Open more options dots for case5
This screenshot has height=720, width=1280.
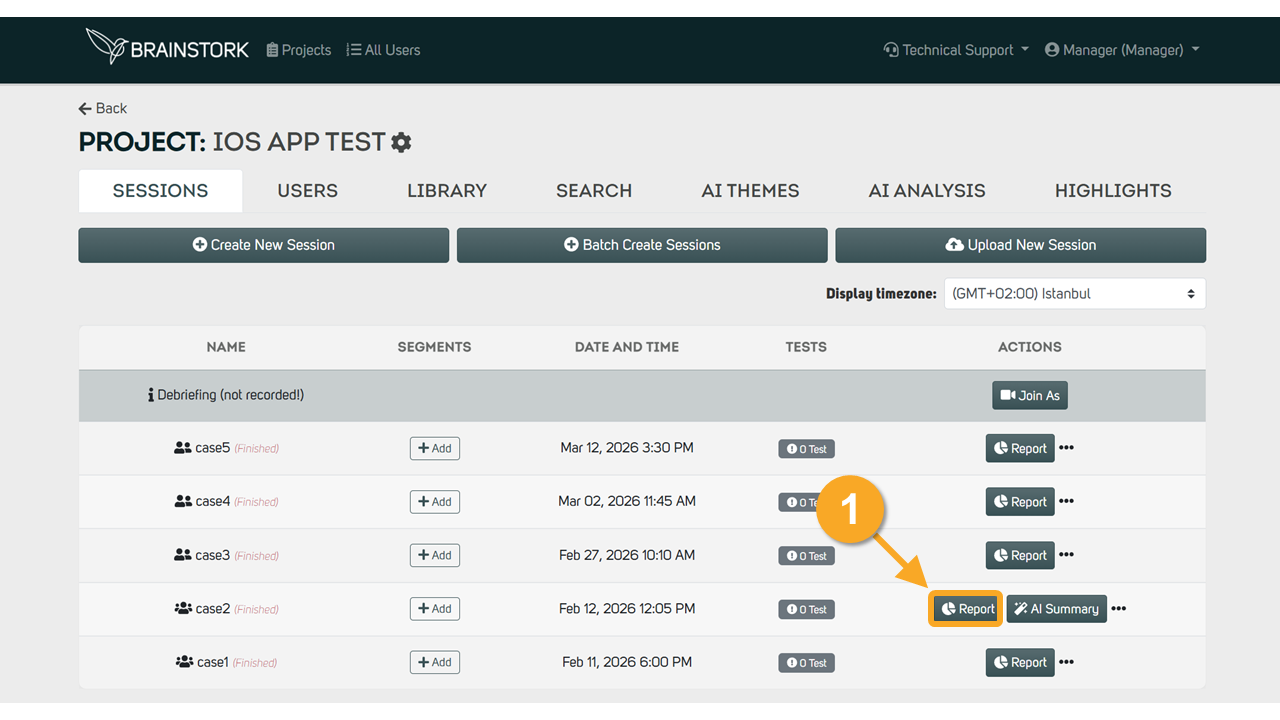(1066, 448)
